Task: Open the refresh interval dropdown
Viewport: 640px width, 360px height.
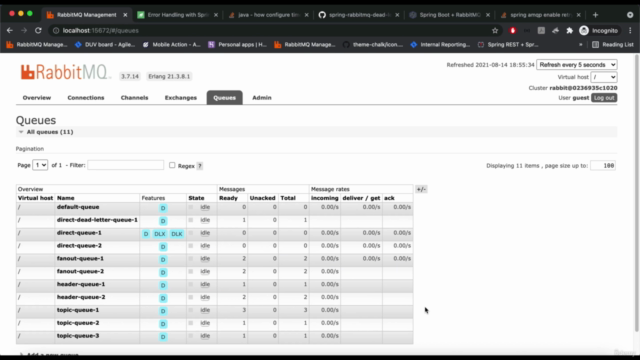Action: click(x=577, y=64)
